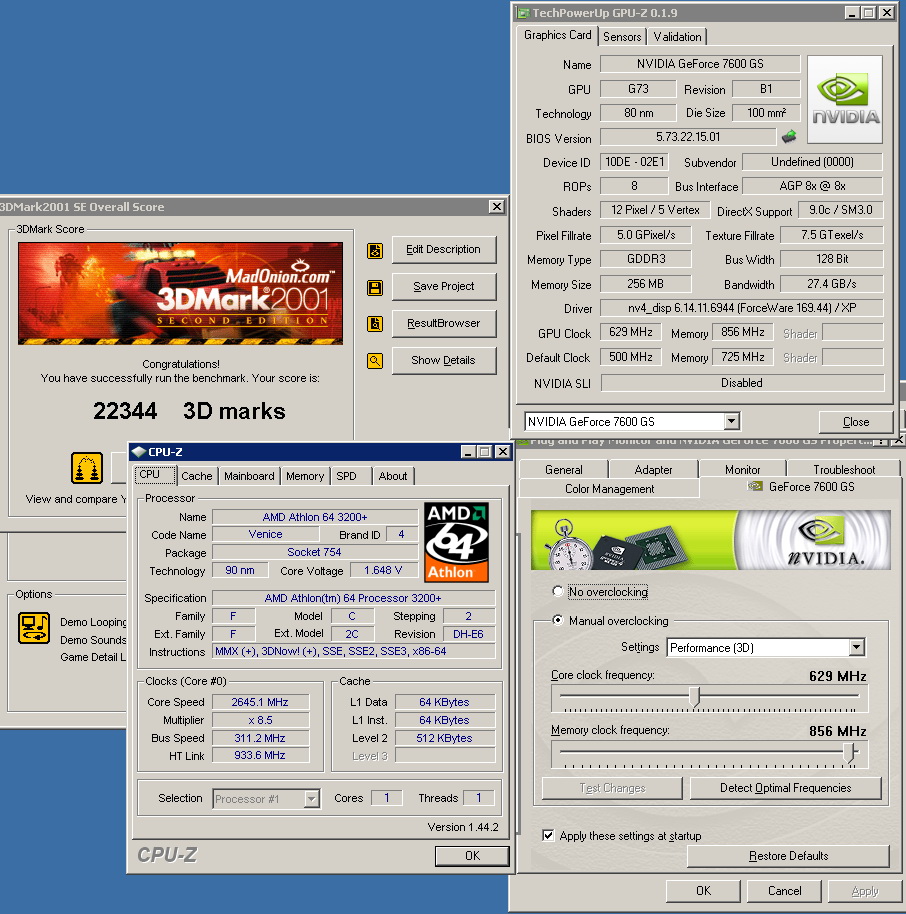The image size is (906, 914).
Task: Click the Edit Description button
Action: click(444, 249)
